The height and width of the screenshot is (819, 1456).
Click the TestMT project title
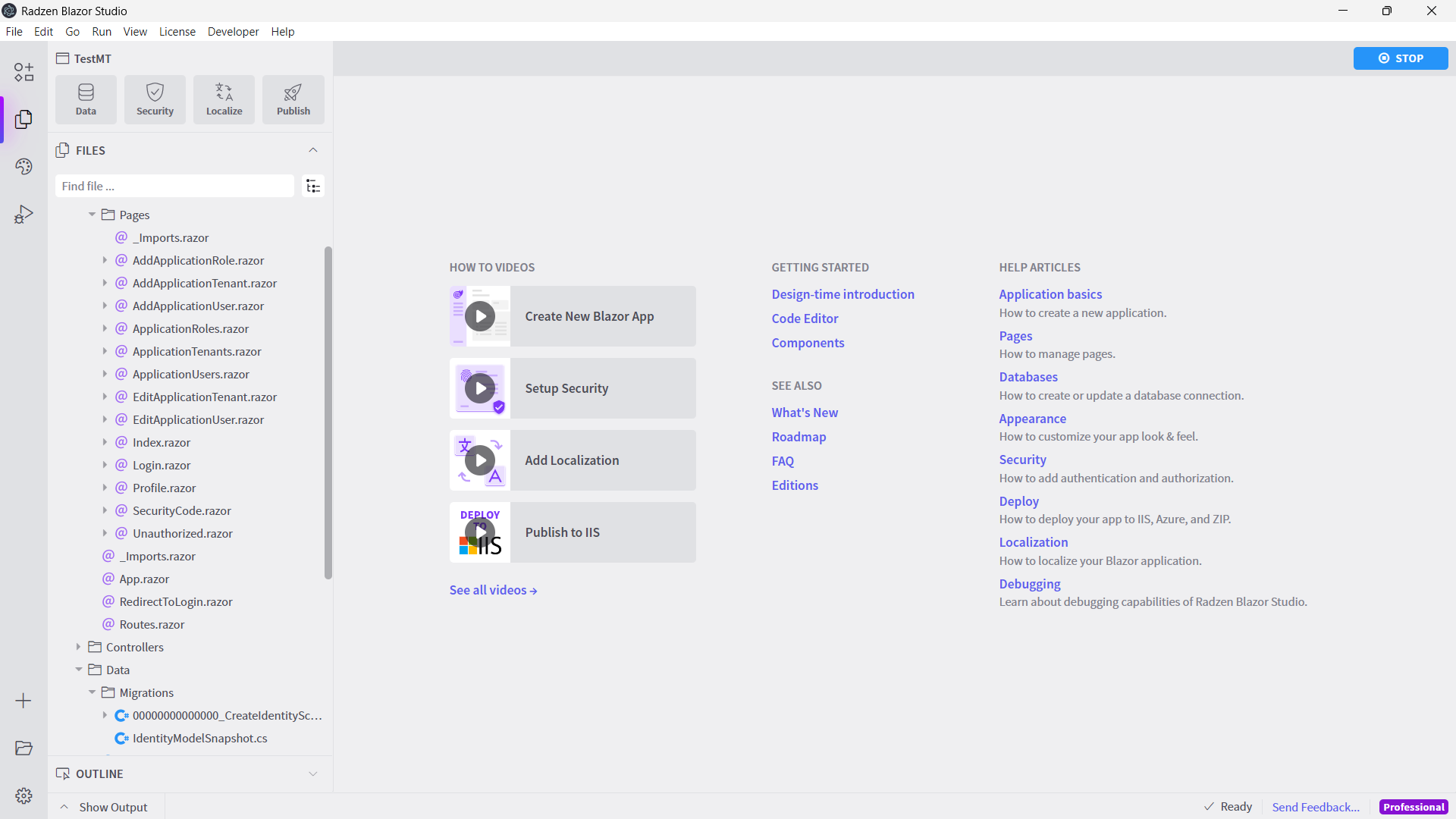[x=93, y=58]
